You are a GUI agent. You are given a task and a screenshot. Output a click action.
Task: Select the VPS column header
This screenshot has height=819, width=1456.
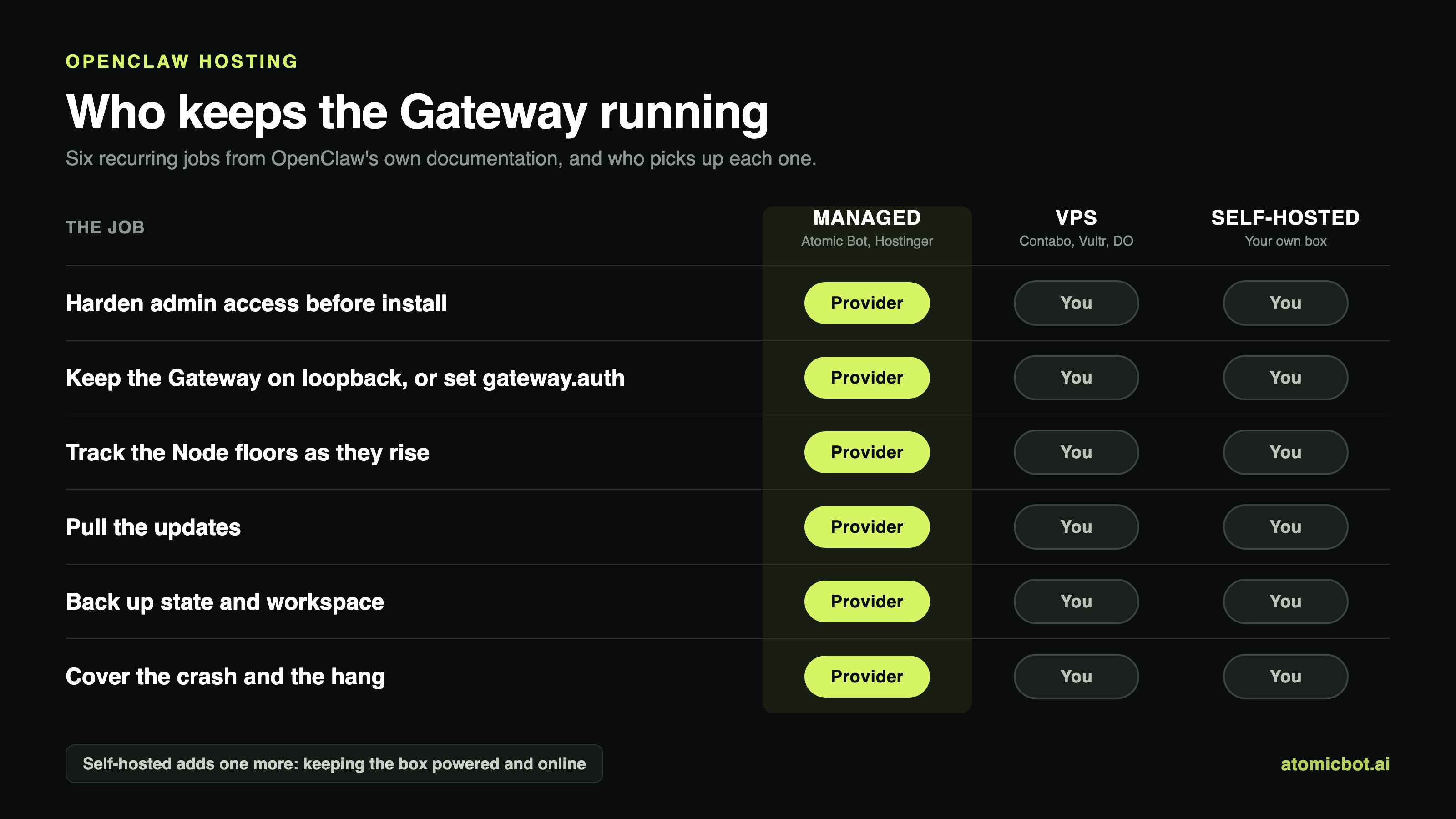(1076, 217)
